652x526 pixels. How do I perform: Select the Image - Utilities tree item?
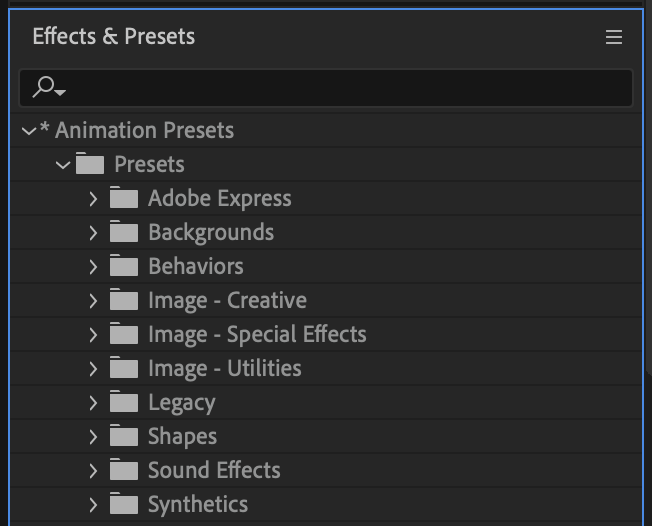click(326, 368)
